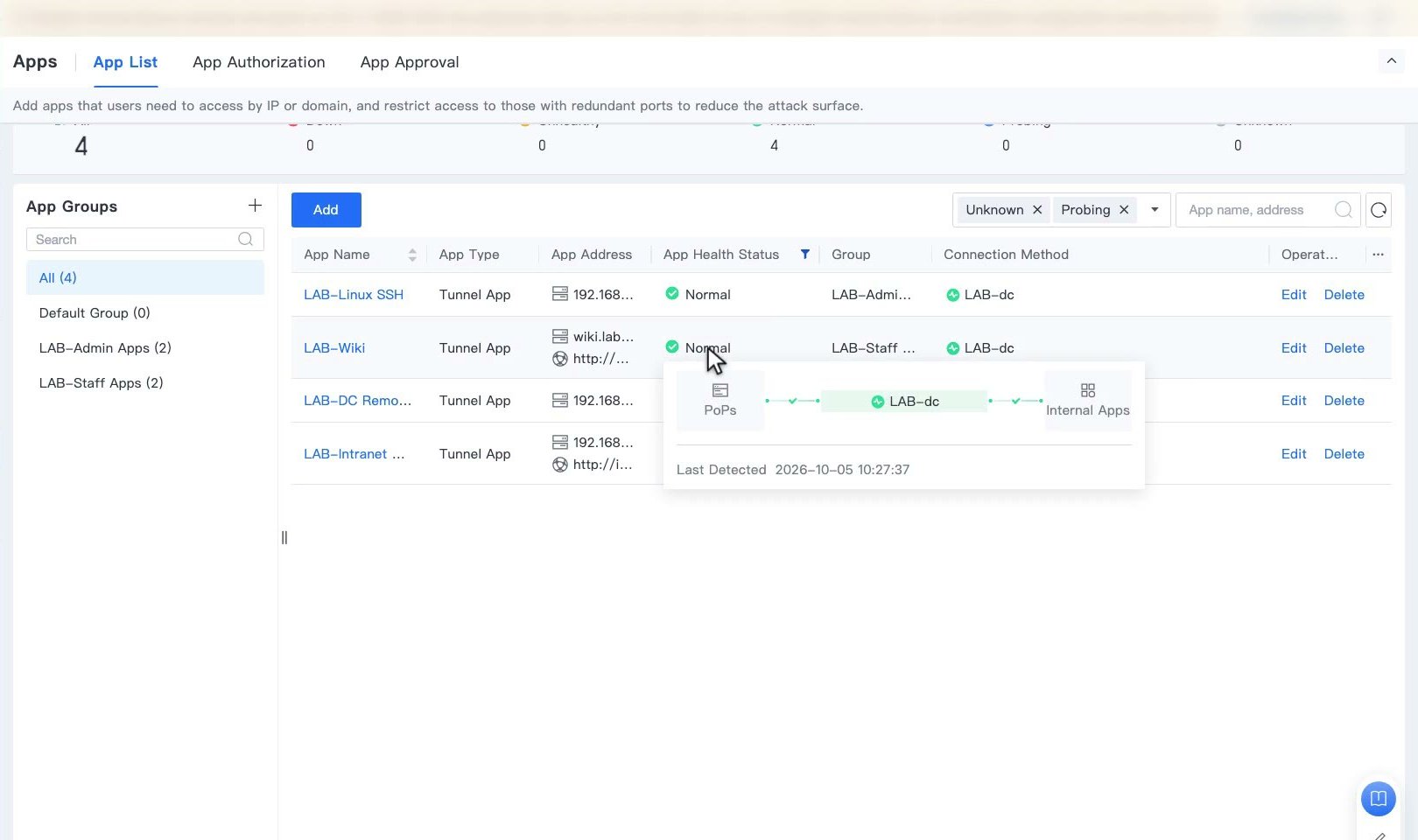Select the All (4) group
The height and width of the screenshot is (840, 1418).
(145, 277)
